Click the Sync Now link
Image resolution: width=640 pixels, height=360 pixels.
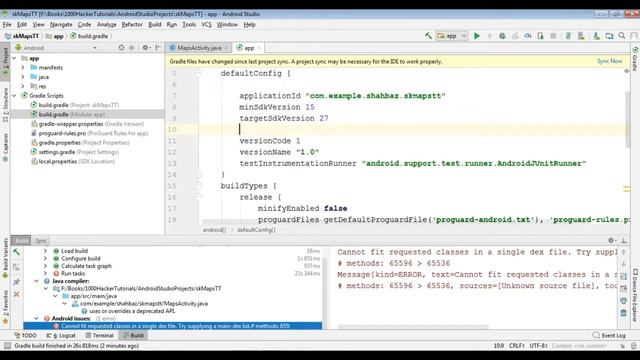click(609, 61)
